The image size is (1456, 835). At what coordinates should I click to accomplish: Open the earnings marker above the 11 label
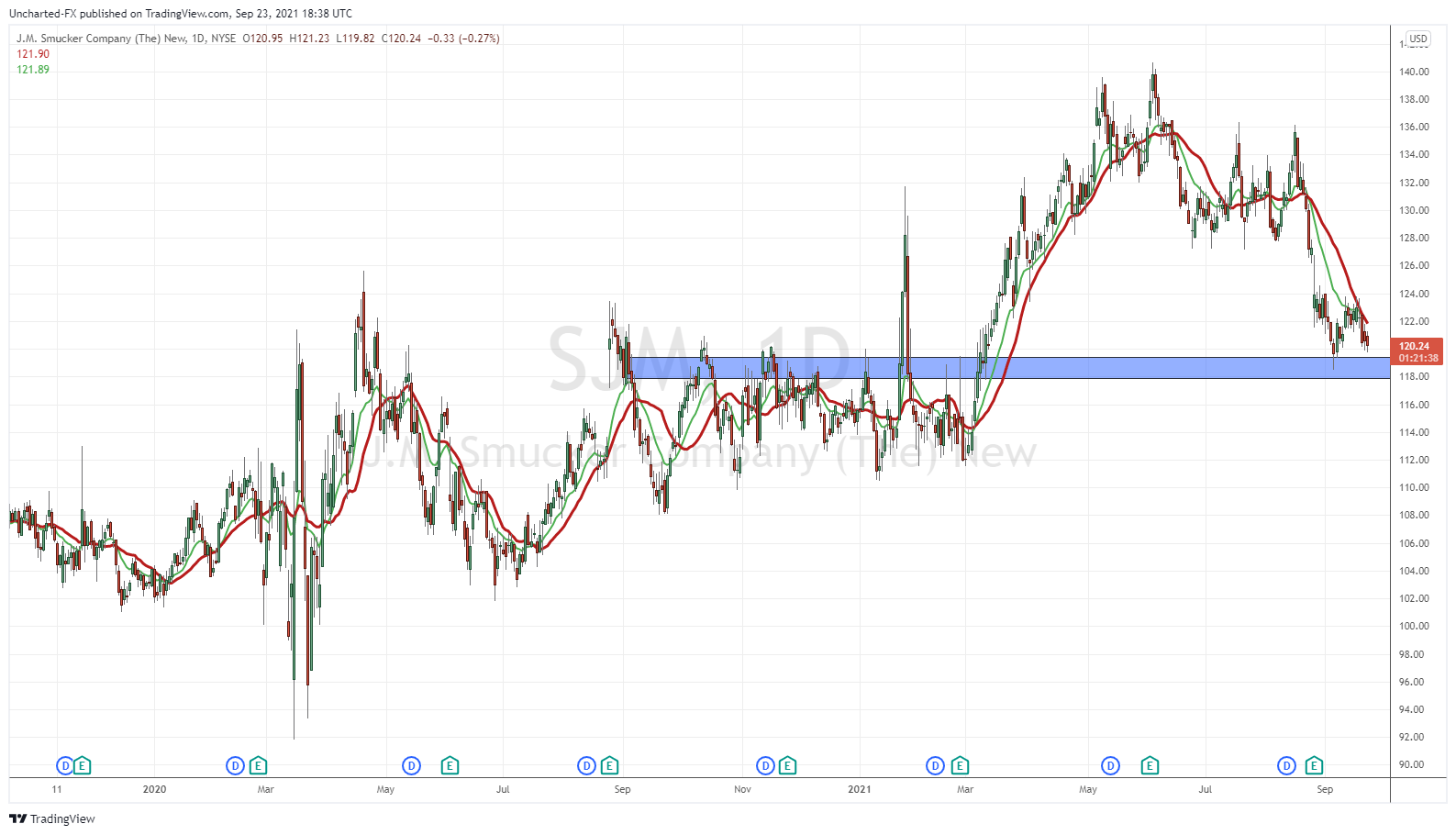83,765
